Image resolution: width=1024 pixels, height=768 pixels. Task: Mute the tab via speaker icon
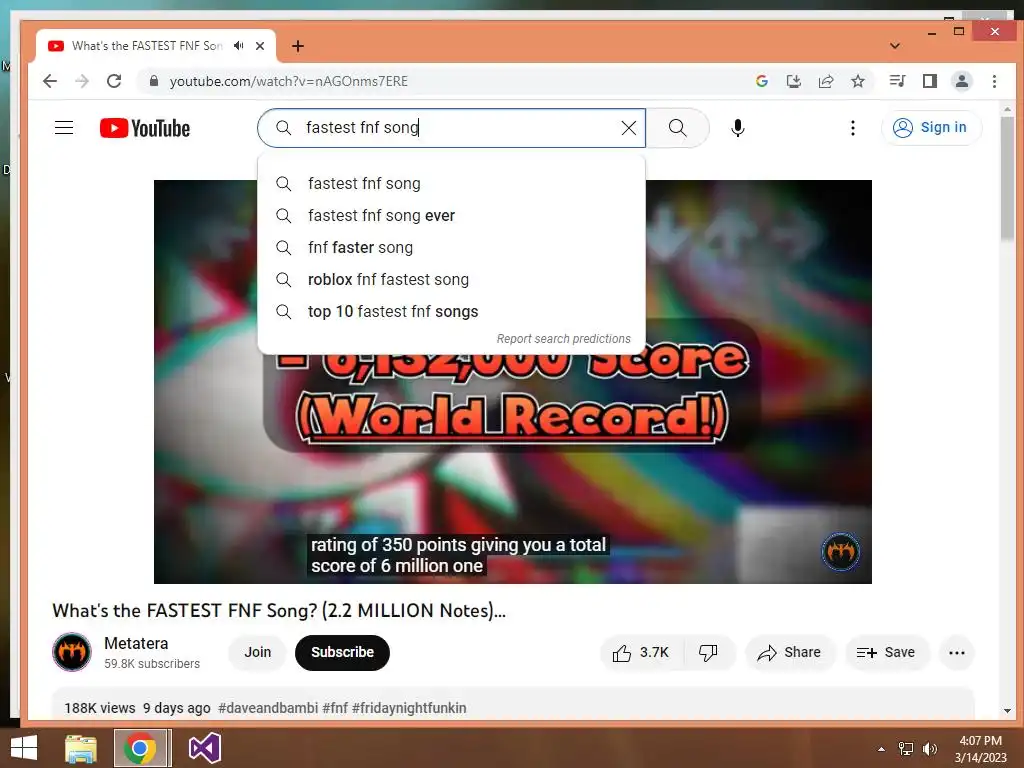[x=239, y=46]
